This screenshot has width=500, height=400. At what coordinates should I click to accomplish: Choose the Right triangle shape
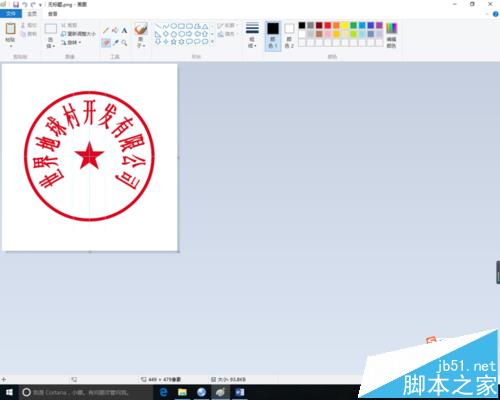[x=158, y=34]
